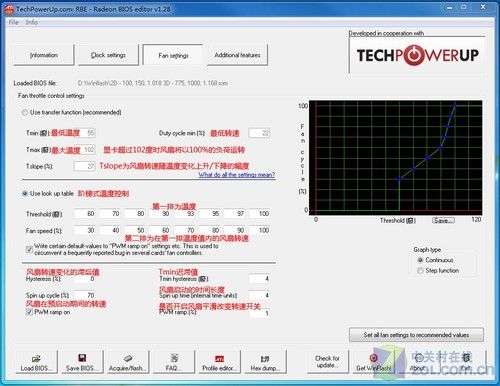Open Hex dump icon button
Image resolution: width=500 pixels, height=386 pixels.
tap(265, 359)
